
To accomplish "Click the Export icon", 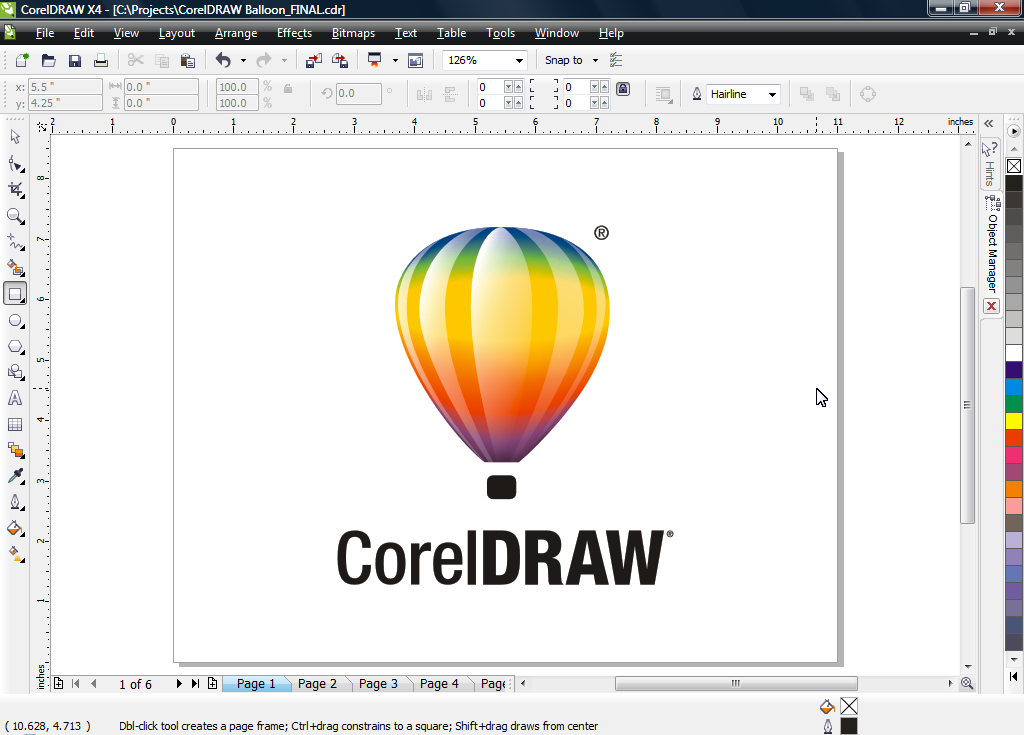I will 340,60.
